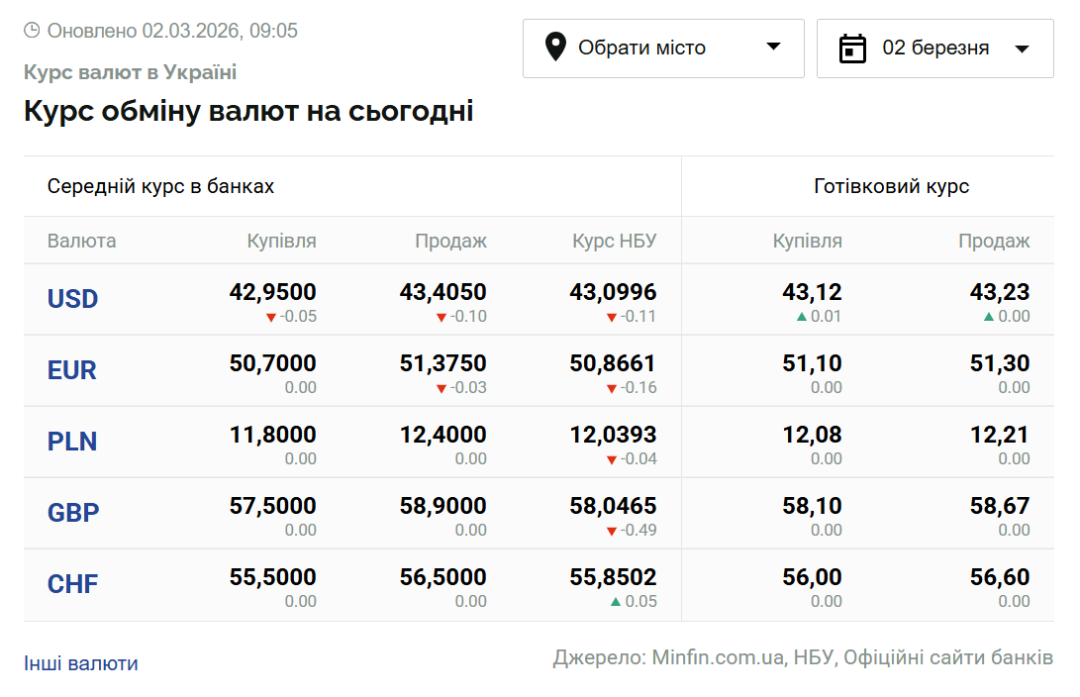The width and height of the screenshot is (1080, 697).
Task: Click the map pin location icon
Action: [556, 47]
